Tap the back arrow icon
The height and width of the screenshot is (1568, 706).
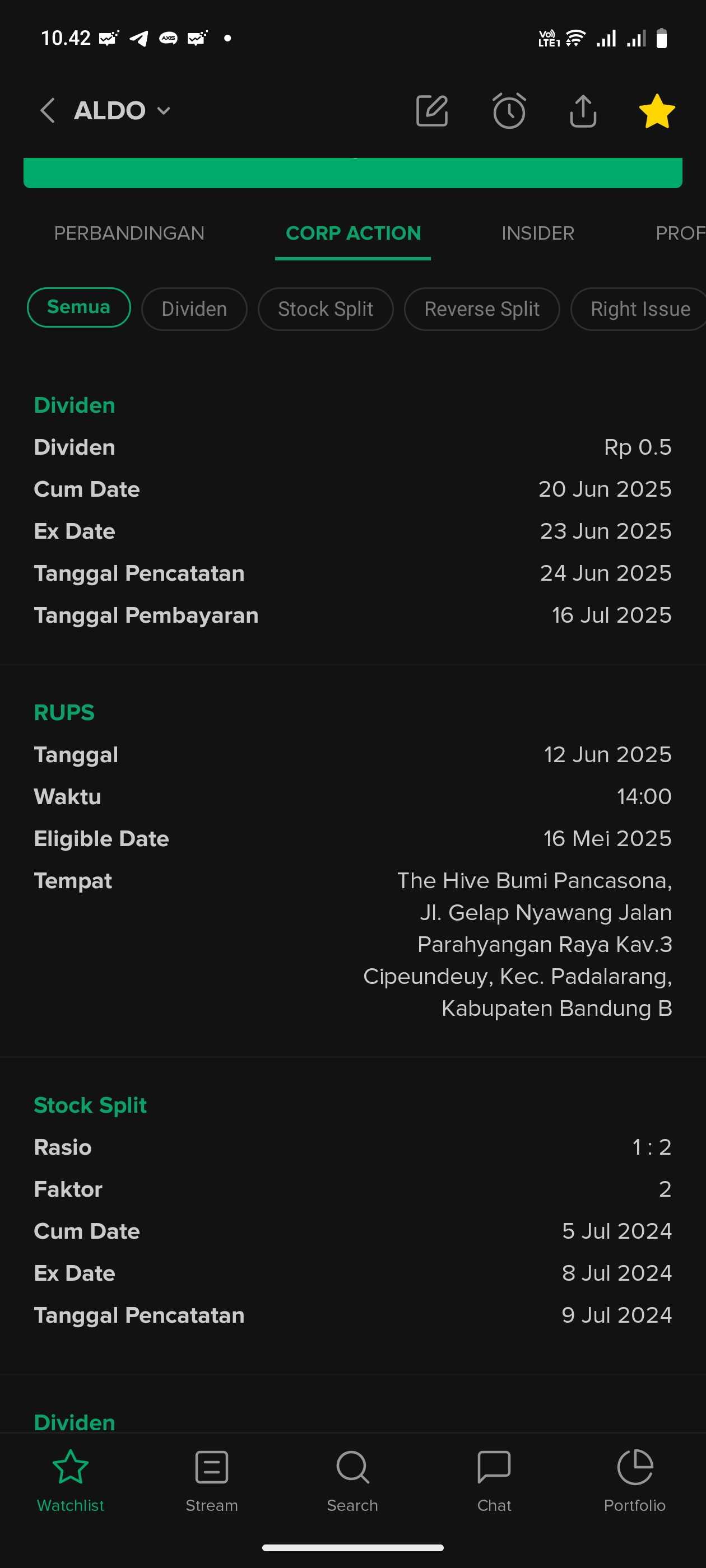48,111
